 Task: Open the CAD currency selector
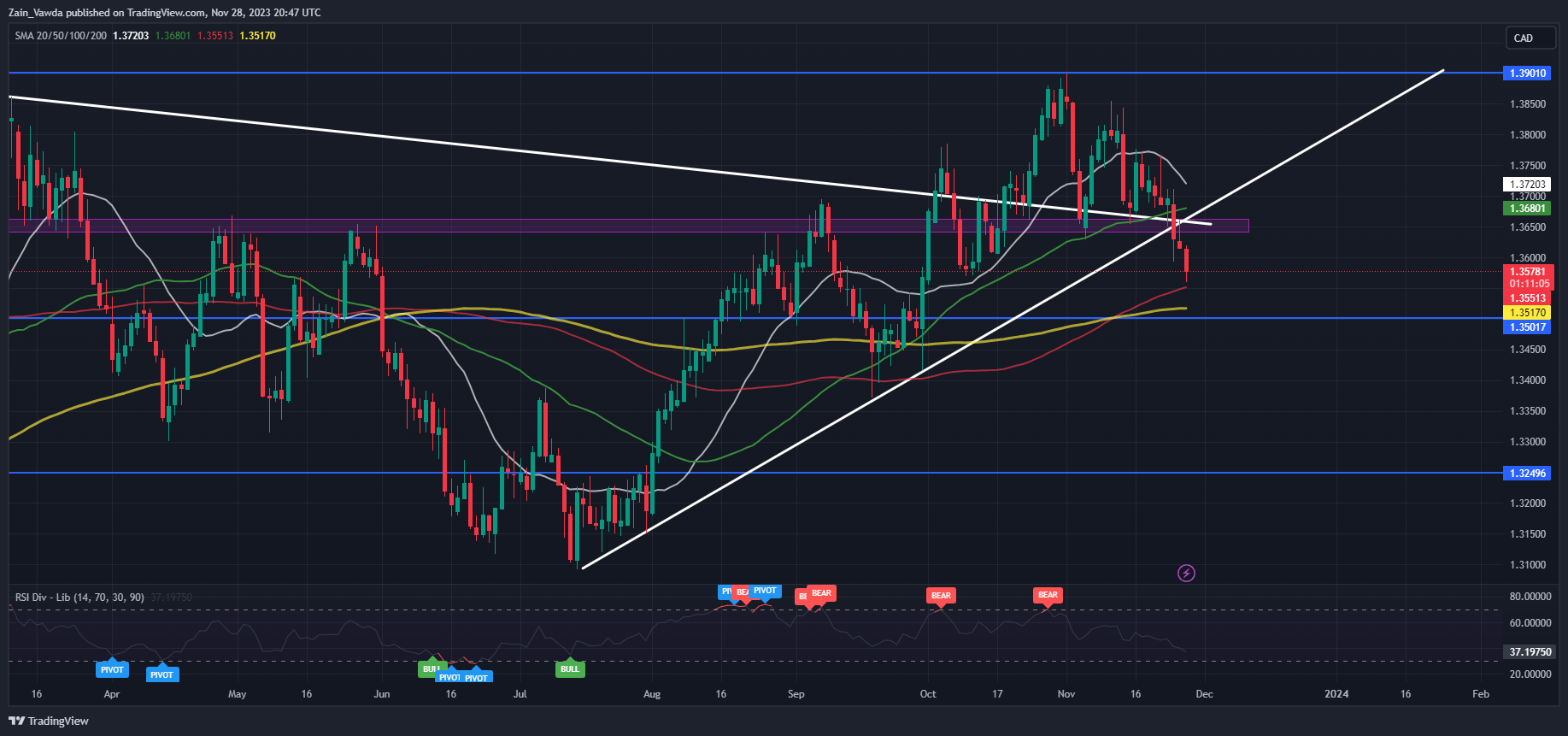click(1530, 38)
